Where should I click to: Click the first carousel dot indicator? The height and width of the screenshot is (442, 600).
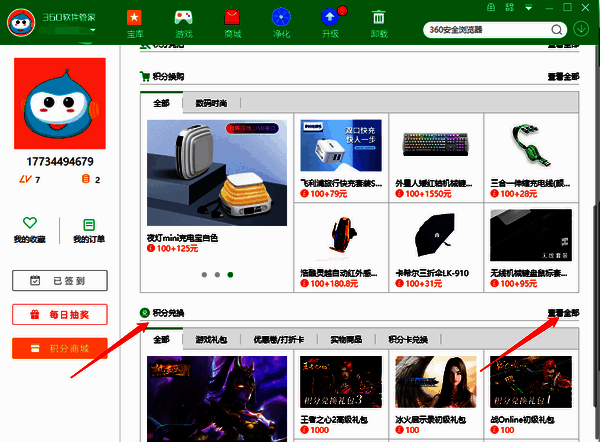click(204, 275)
